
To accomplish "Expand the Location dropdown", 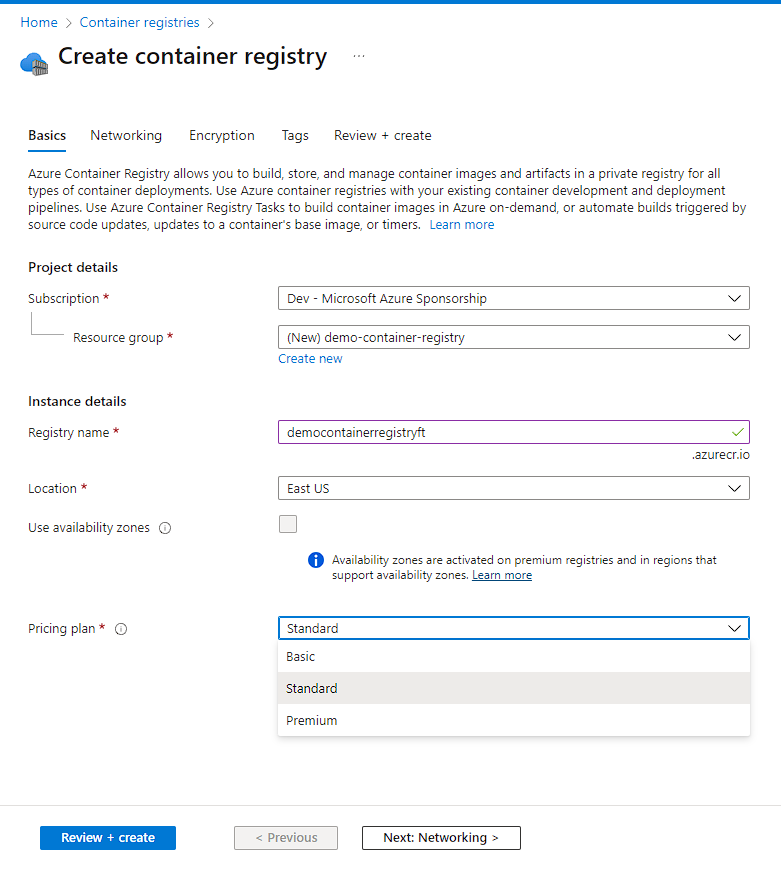I will coord(513,488).
